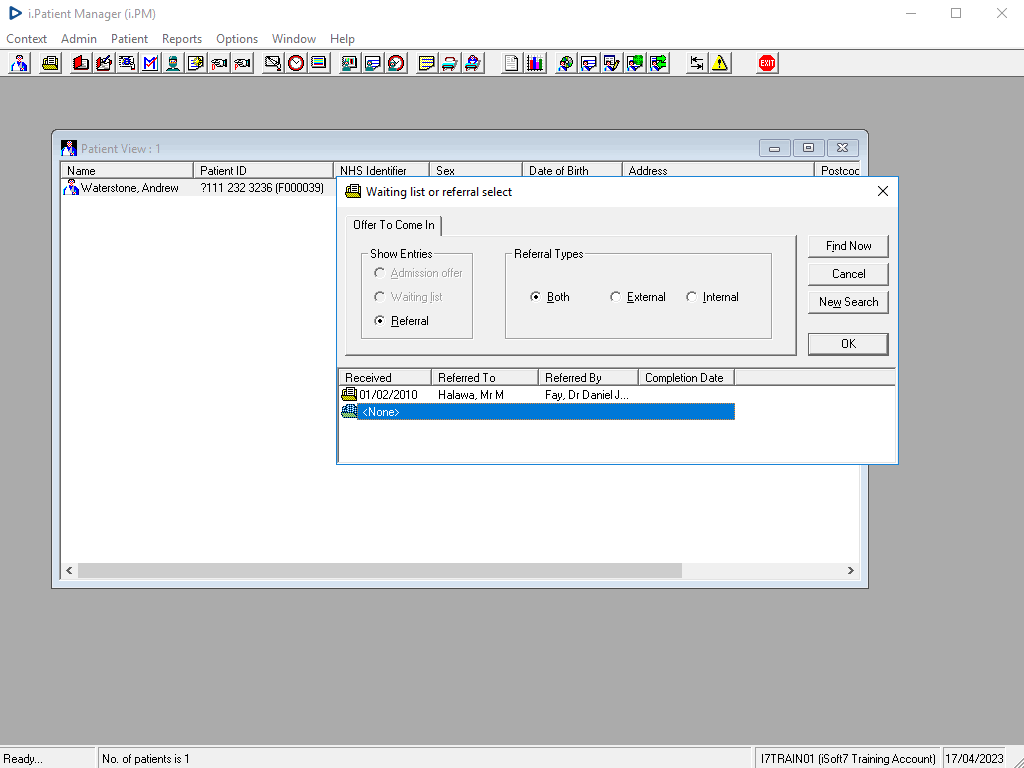The height and width of the screenshot is (768, 1024).
Task: Click the pointing hand with D icon
Action: point(219,63)
